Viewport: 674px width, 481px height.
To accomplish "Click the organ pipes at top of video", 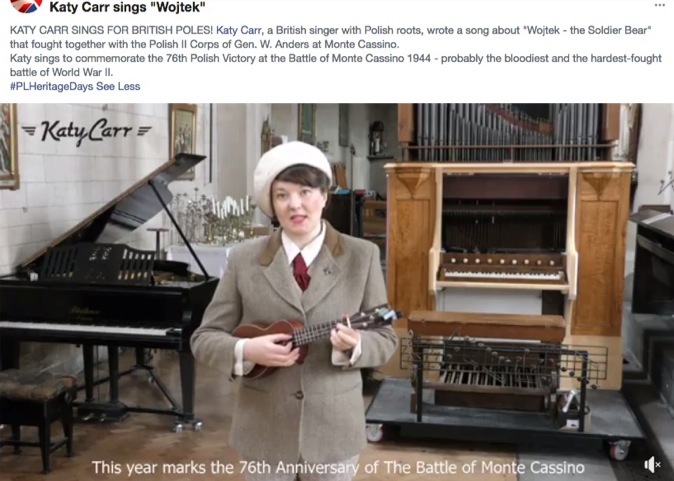I will pos(509,132).
